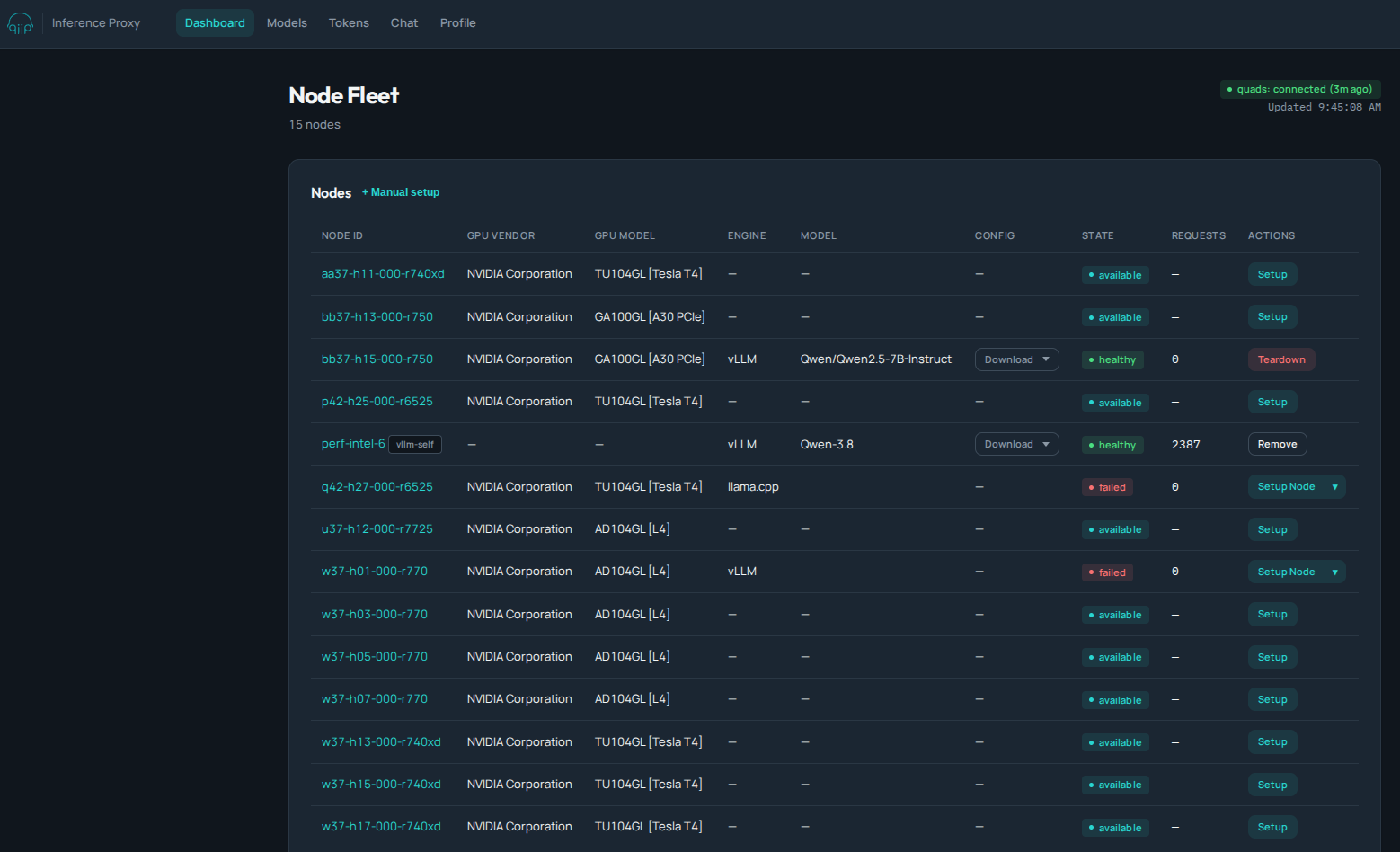The width and height of the screenshot is (1400, 852).
Task: Click the llama.cpp engine cell
Action: coord(753,487)
